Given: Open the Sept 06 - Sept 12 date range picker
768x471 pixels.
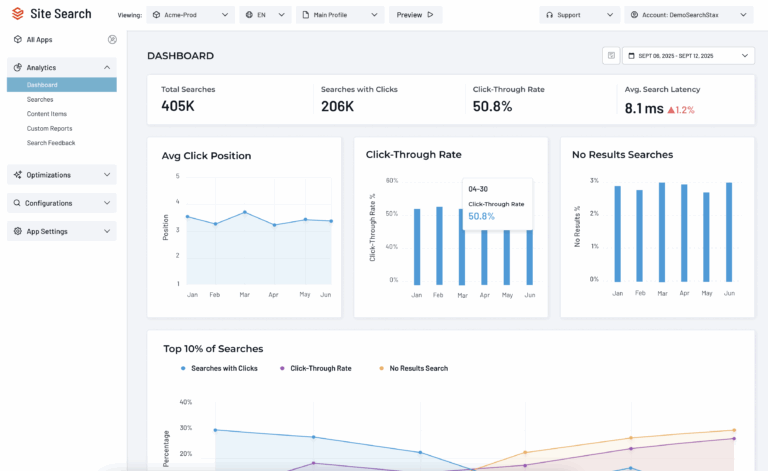Looking at the screenshot, I should coord(688,56).
